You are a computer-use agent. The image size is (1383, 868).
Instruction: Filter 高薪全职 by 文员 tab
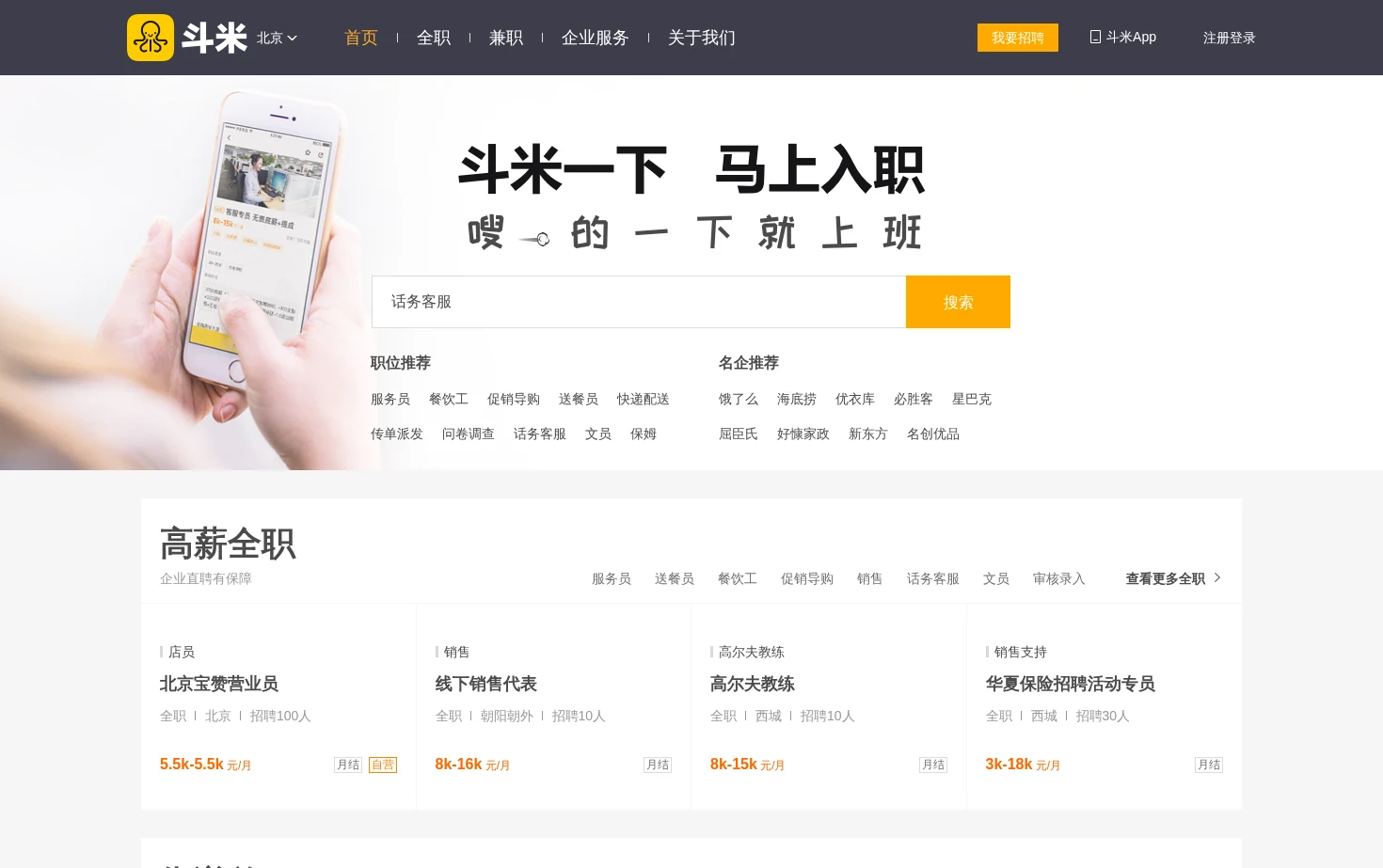[996, 578]
